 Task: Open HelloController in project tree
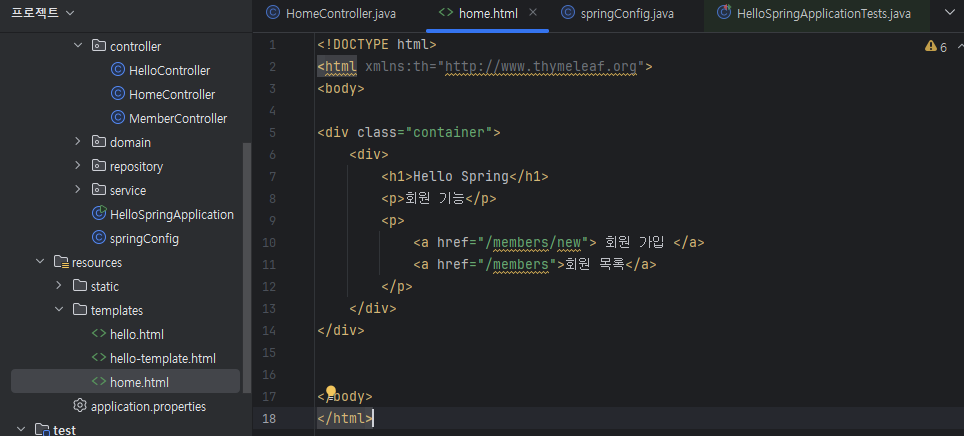(169, 70)
